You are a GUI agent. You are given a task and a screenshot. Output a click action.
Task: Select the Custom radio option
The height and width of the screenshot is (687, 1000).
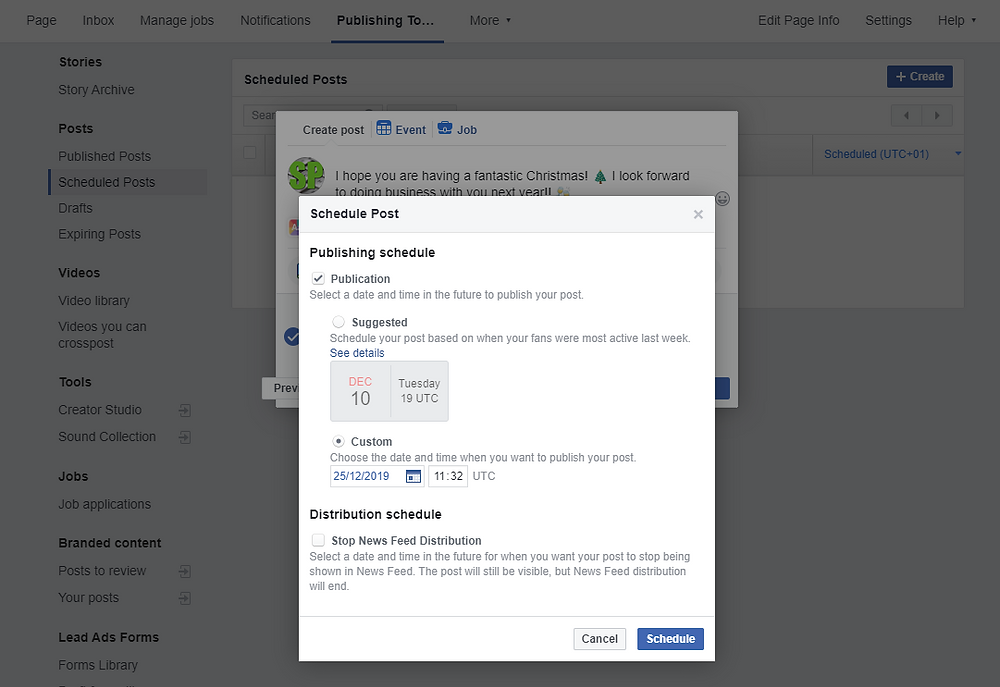(x=338, y=441)
